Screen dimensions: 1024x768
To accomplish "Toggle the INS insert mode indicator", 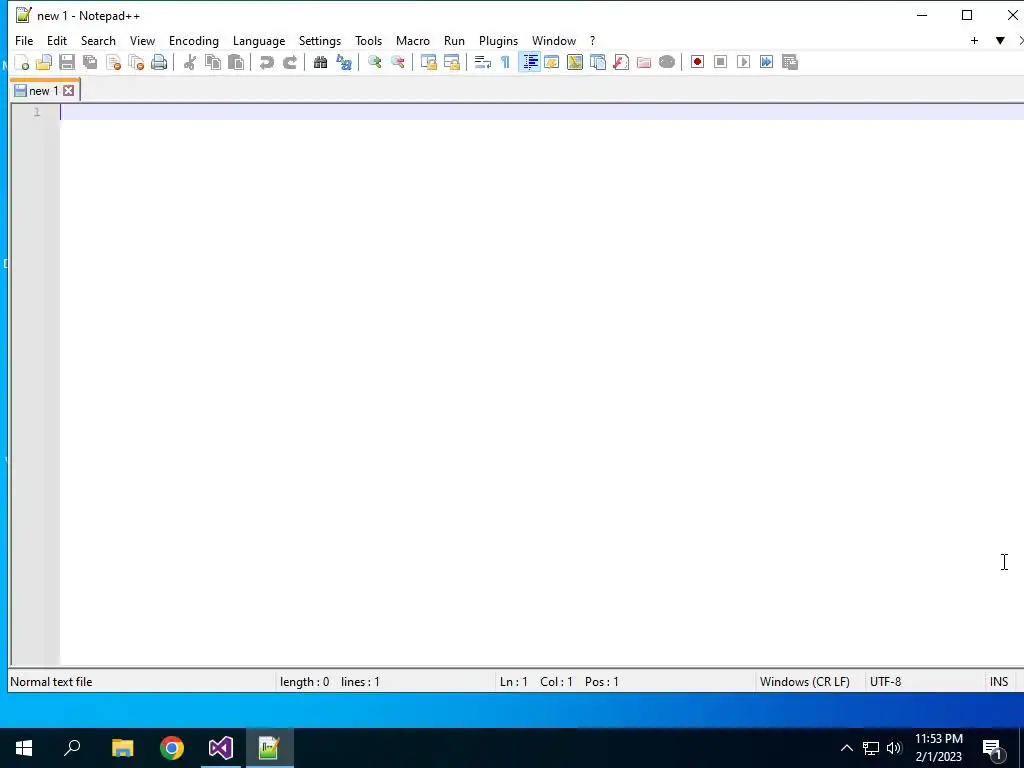I will [999, 682].
